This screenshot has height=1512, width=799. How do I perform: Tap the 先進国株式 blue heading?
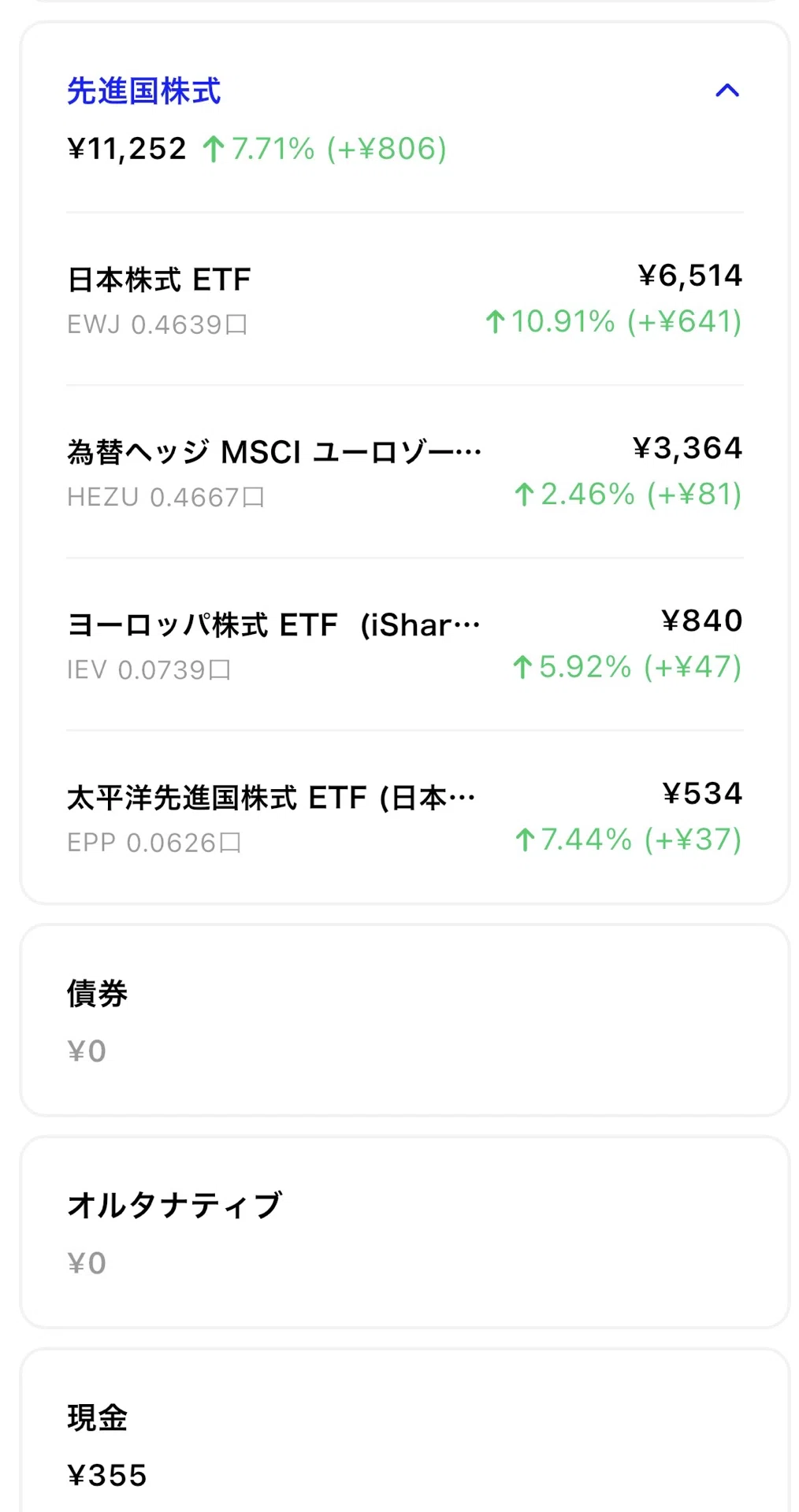pos(143,91)
